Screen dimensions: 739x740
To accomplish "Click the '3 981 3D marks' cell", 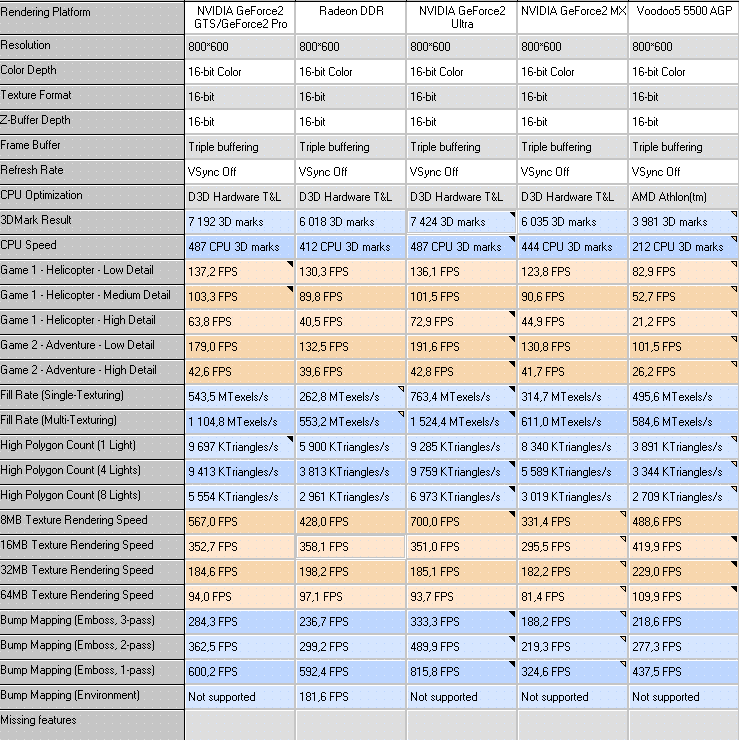I will (x=684, y=222).
